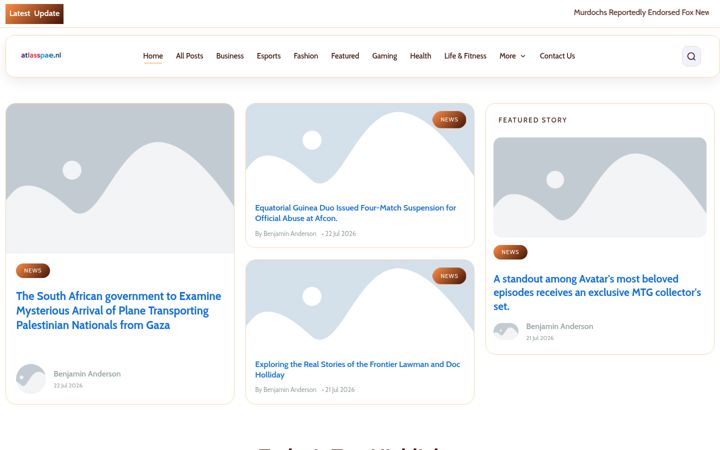Expand the More menu chevron
The image size is (720, 450).
[523, 56]
